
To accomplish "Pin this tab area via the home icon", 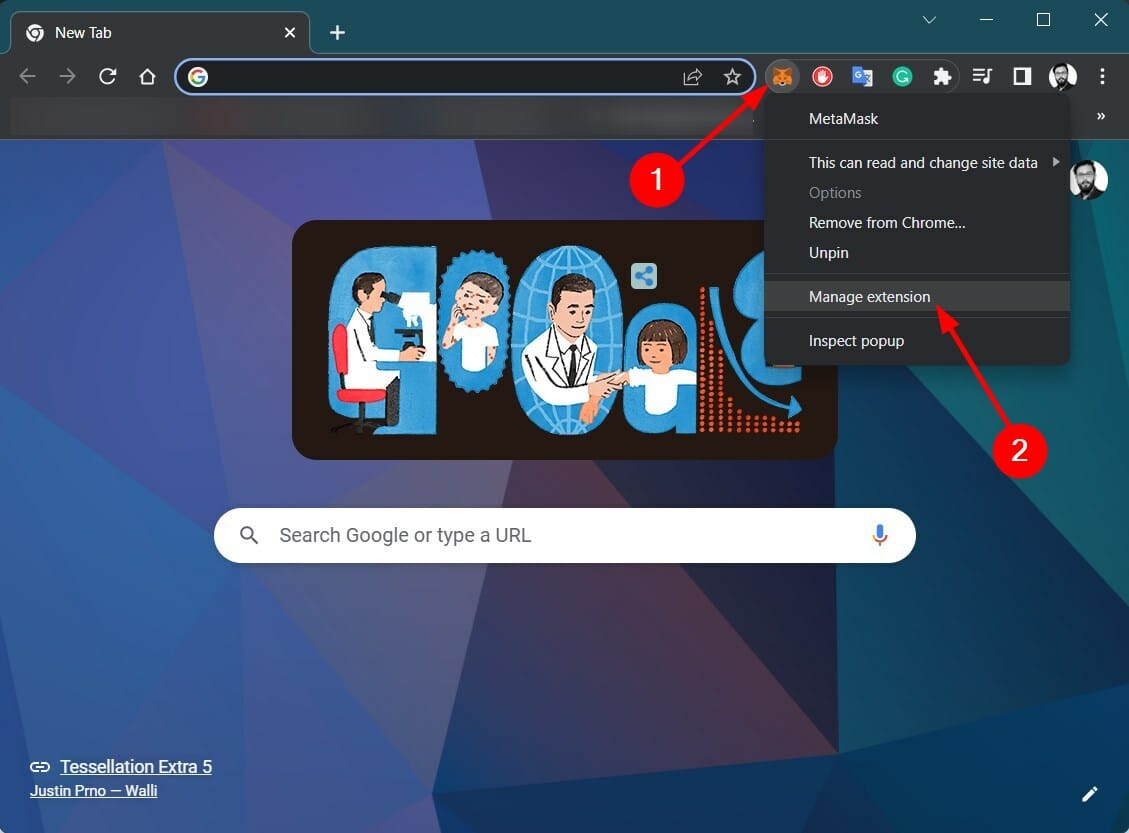I will (147, 76).
